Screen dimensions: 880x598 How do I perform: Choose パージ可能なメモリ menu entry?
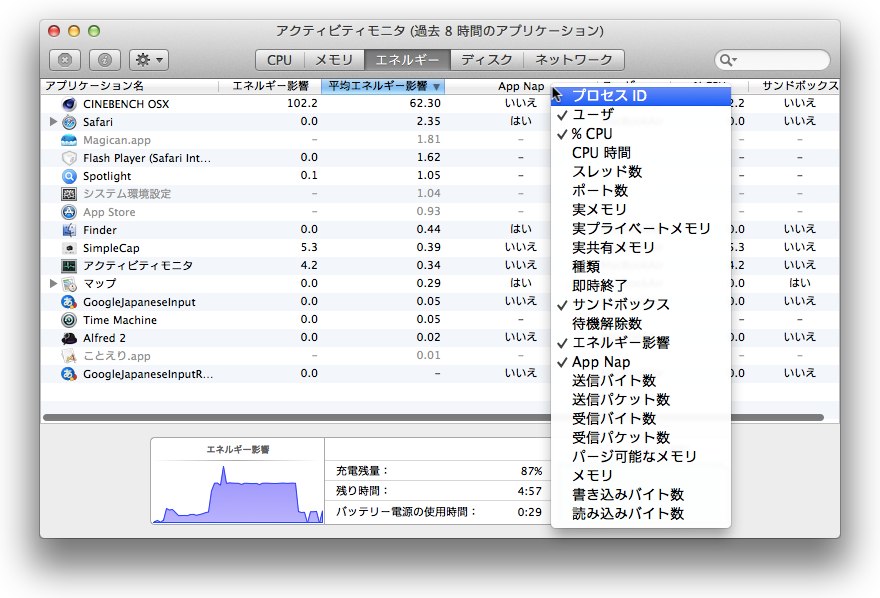pos(641,457)
